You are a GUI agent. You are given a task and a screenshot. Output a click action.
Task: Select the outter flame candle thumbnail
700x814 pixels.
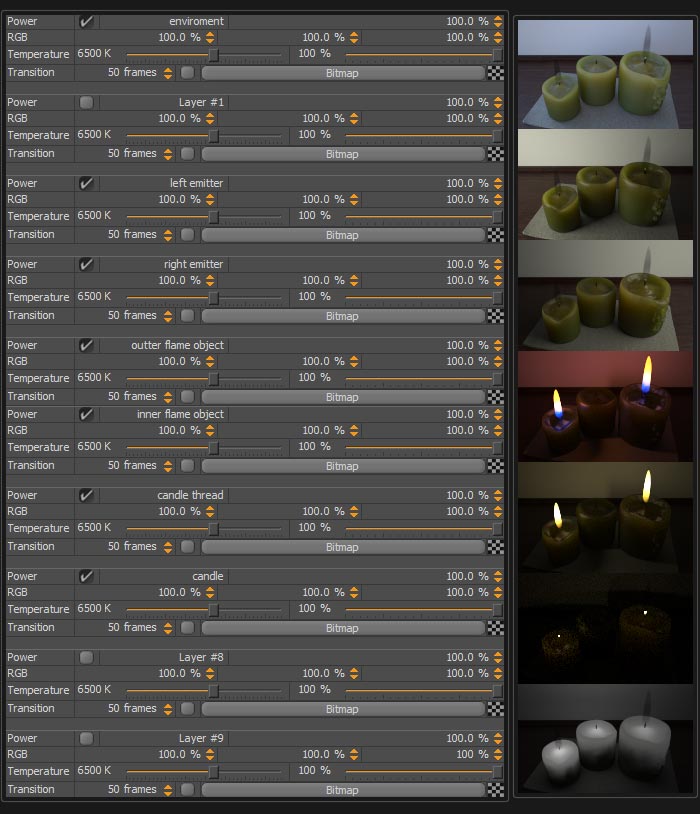(605, 406)
